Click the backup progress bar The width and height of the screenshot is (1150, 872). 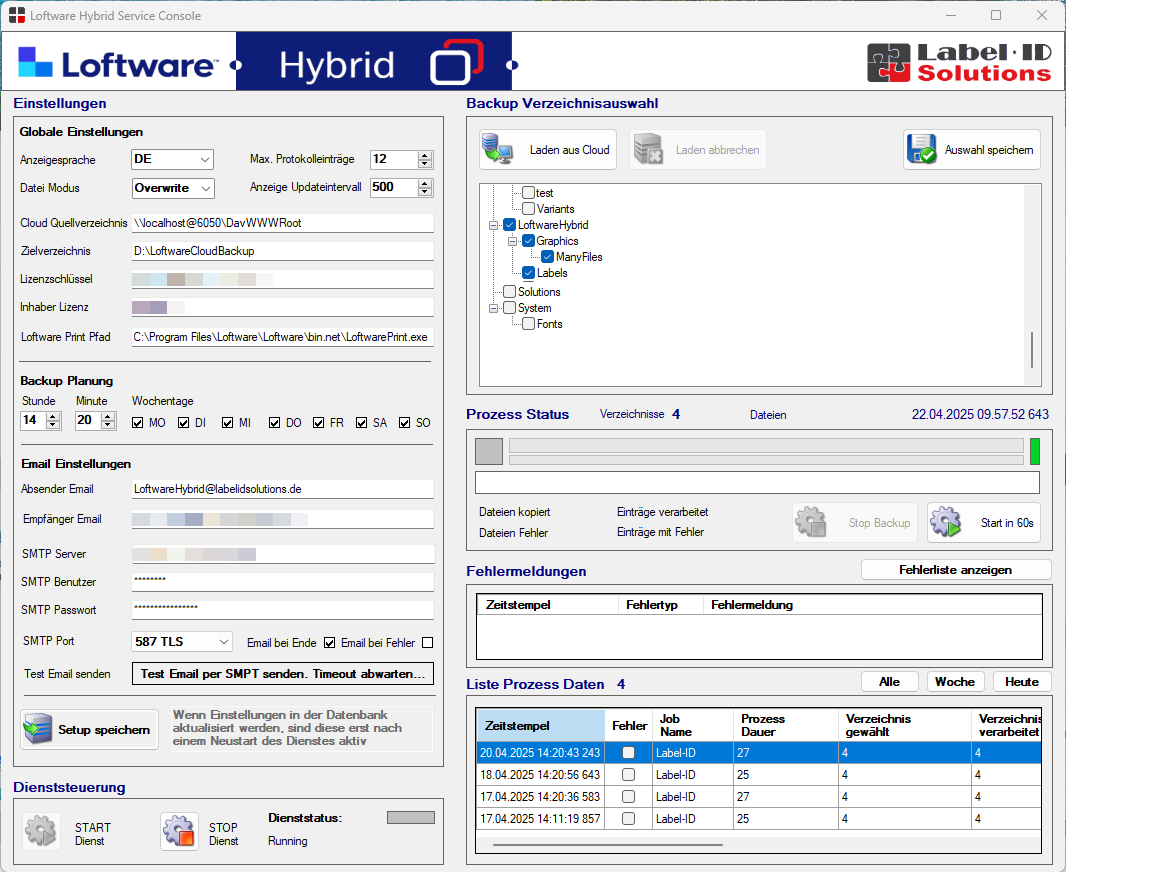766,445
